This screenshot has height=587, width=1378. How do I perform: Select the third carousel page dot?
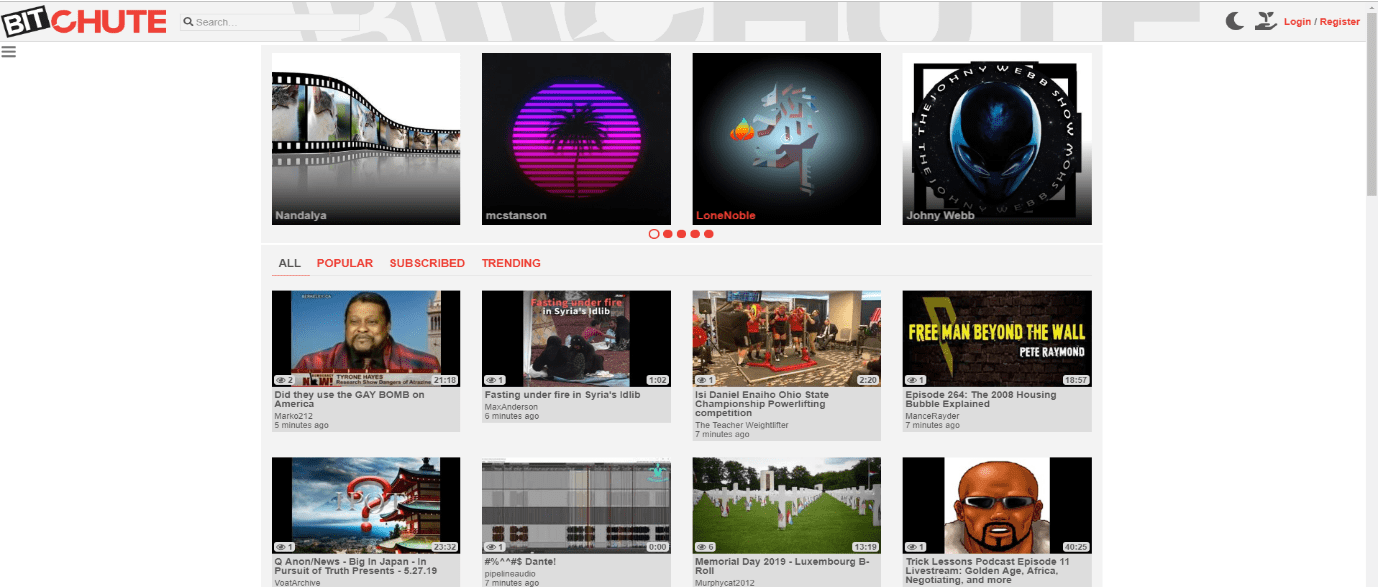coord(681,234)
